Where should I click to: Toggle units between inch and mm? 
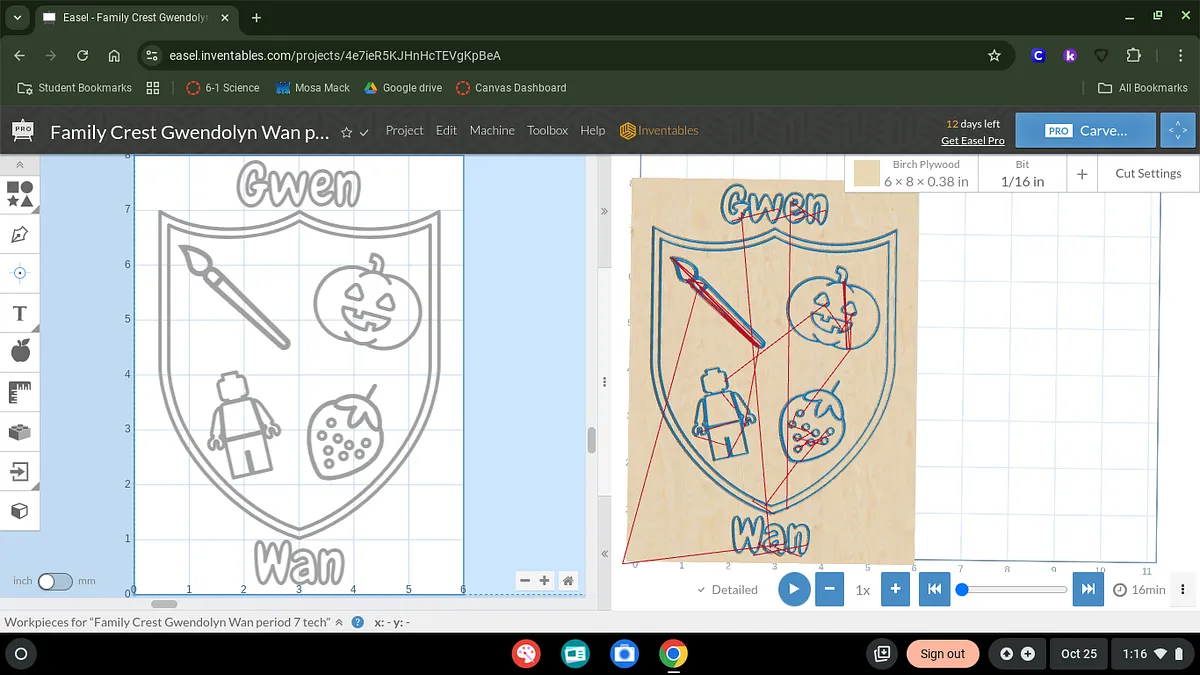click(x=55, y=581)
